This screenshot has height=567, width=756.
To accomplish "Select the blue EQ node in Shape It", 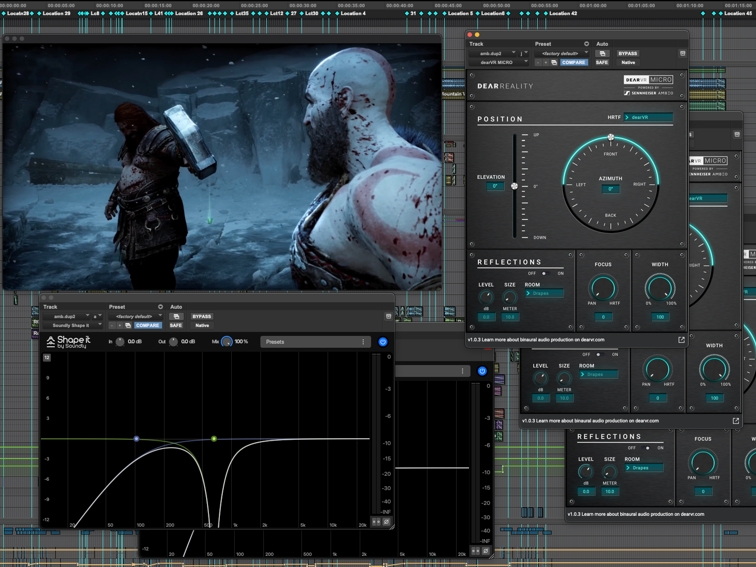I will click(x=136, y=439).
